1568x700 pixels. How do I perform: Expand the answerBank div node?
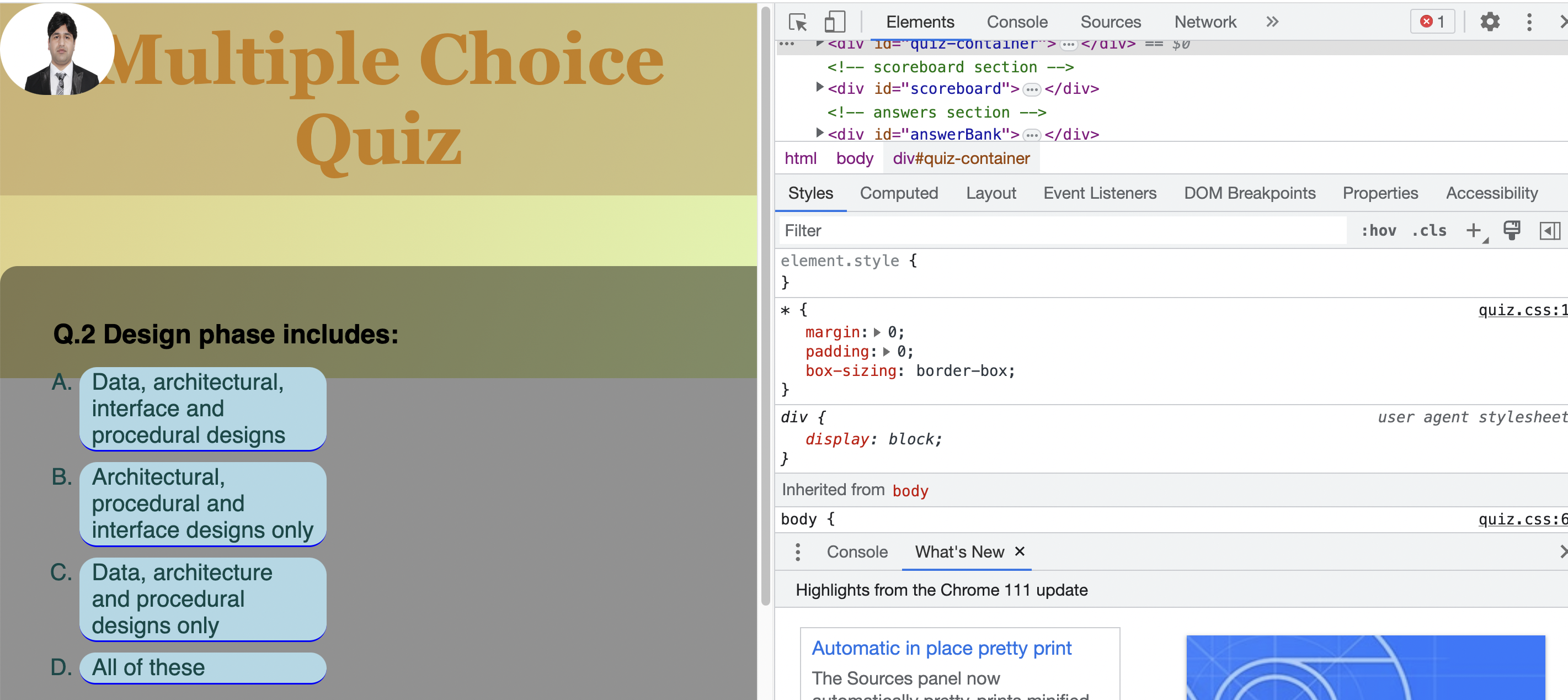tap(819, 133)
